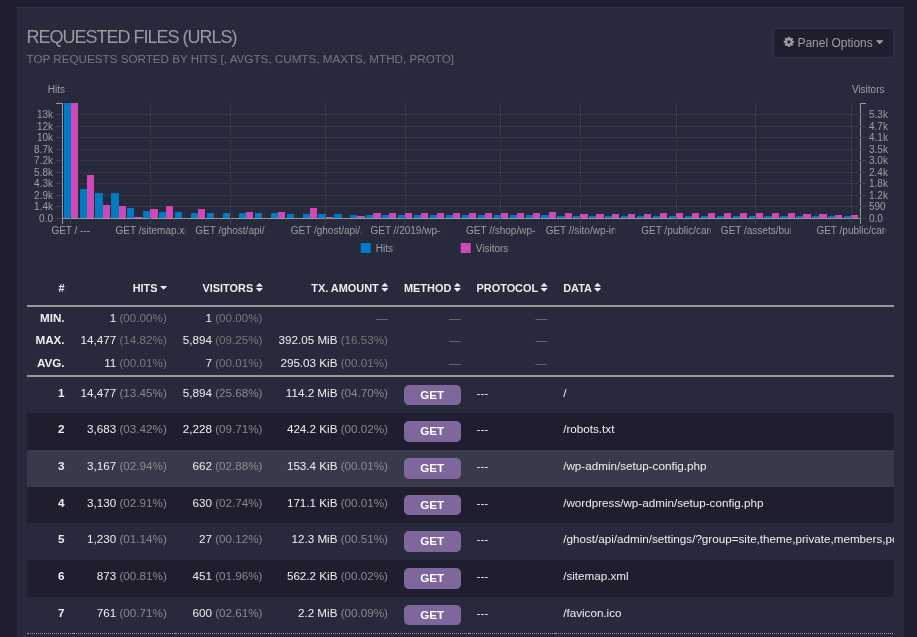Click the sort arrows beside the TX. AMOUNT header
The image size is (917, 637).
pos(385,288)
